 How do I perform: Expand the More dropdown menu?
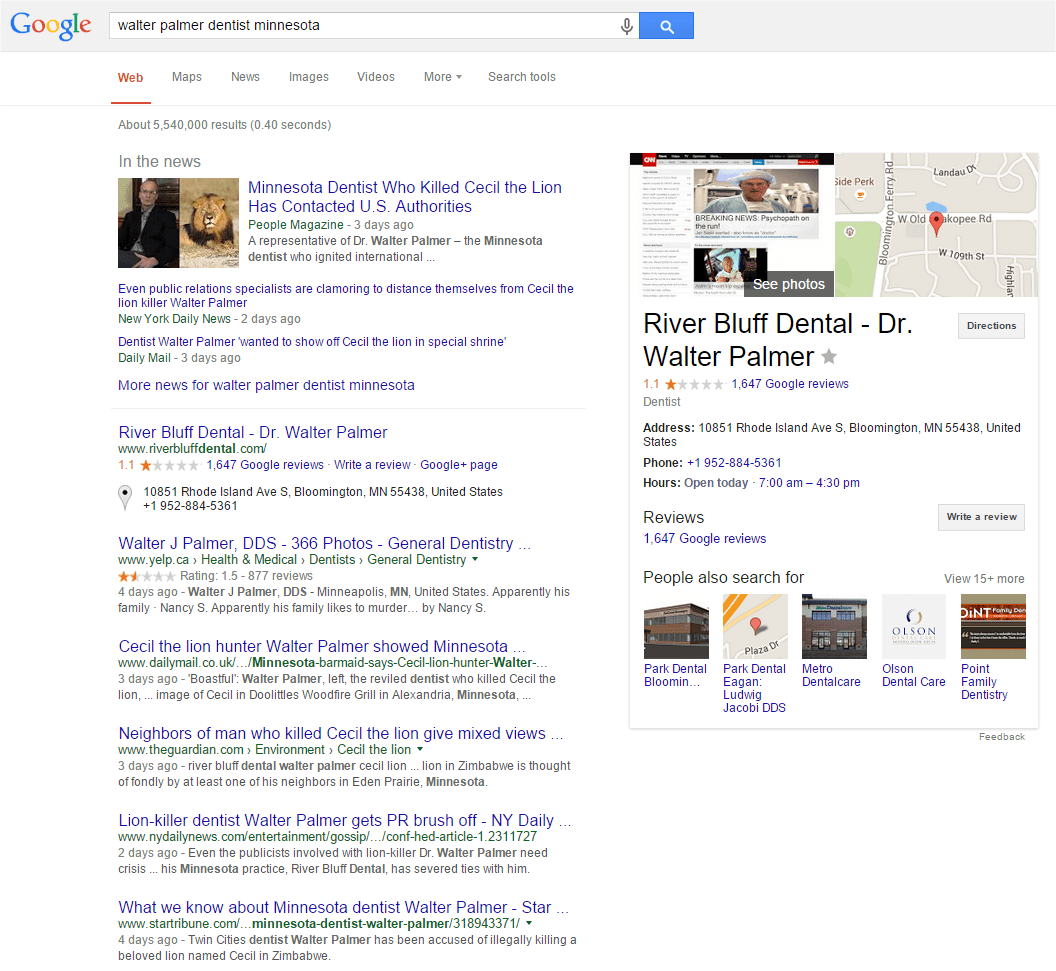[442, 77]
